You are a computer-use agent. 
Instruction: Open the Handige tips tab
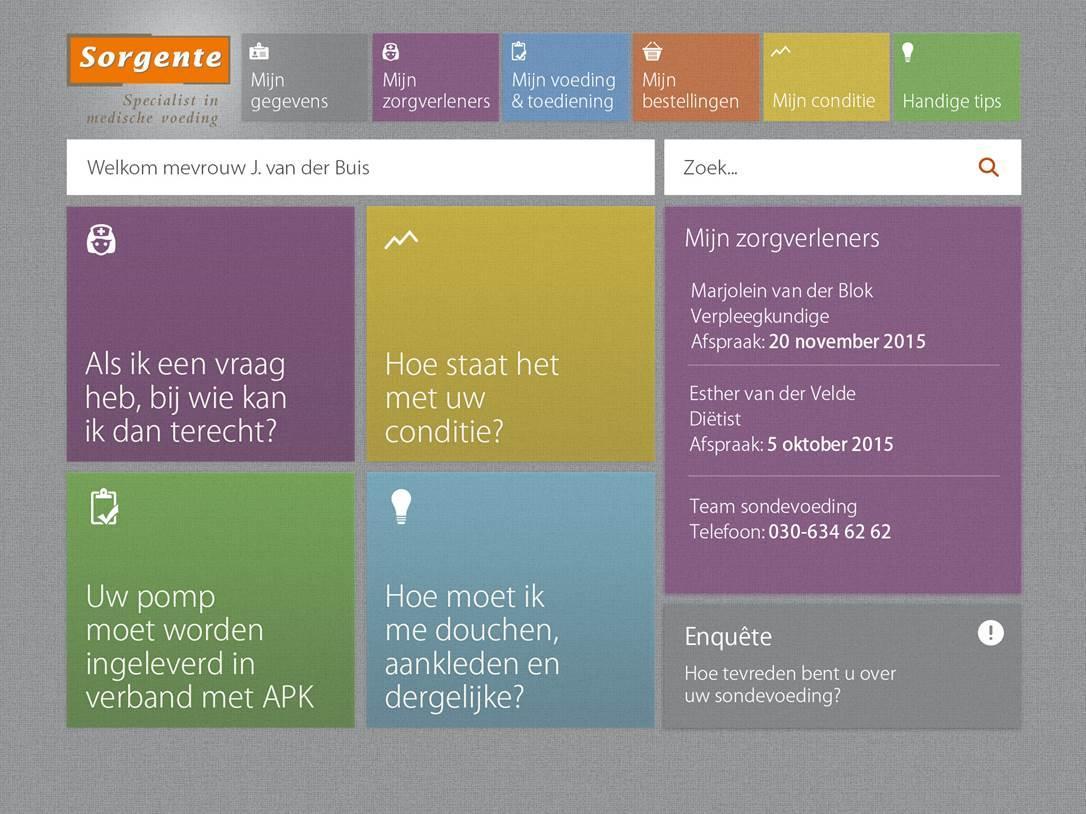[x=955, y=78]
